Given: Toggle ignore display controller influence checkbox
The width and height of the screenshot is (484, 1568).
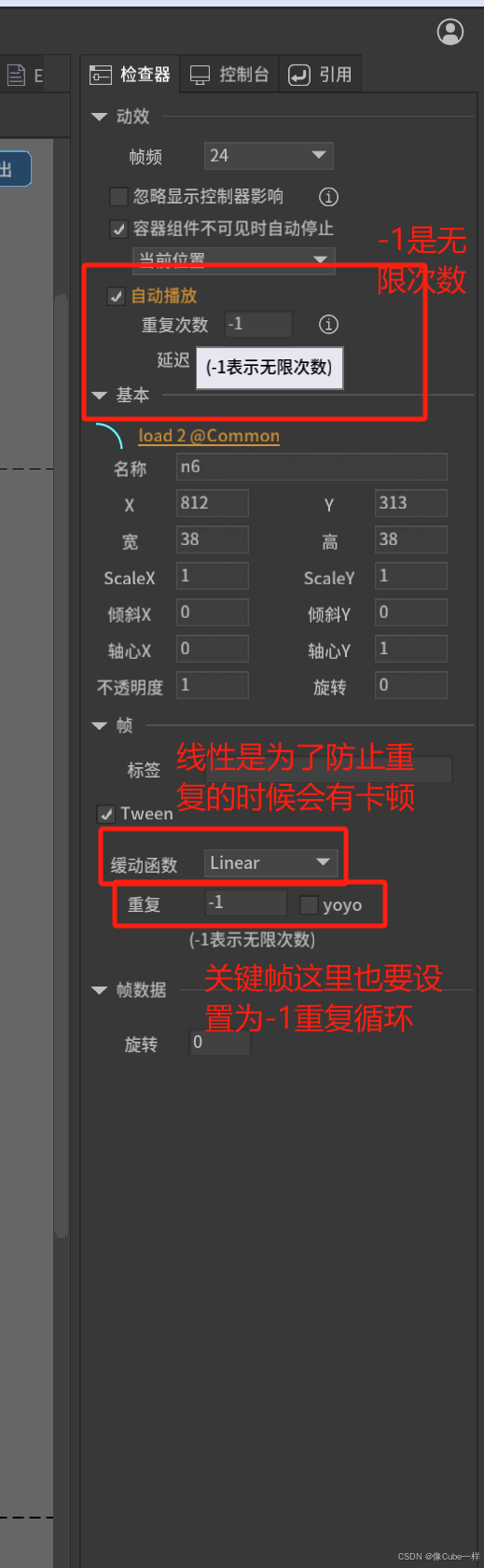Looking at the screenshot, I should pyautogui.click(x=118, y=196).
